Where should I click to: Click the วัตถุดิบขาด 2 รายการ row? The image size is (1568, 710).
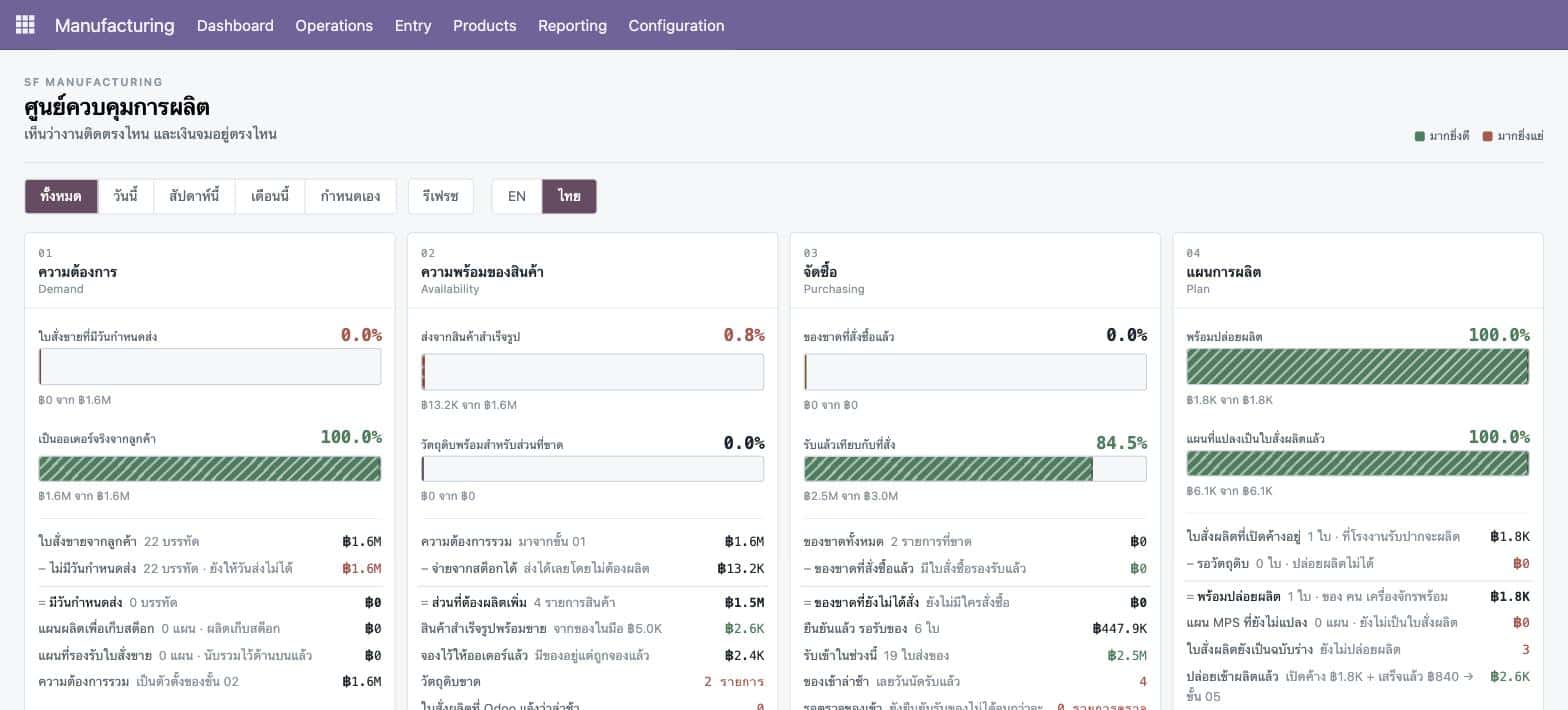coord(593,682)
